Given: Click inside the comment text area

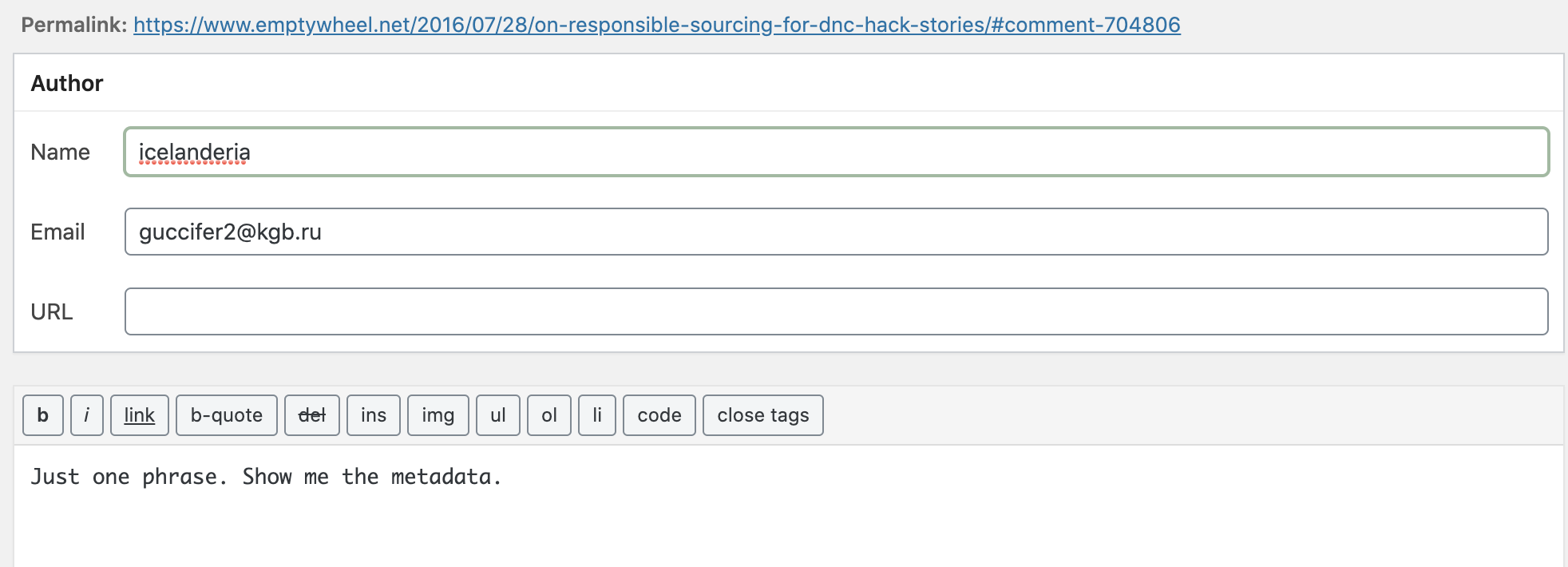Looking at the screenshot, I should tap(788, 511).
